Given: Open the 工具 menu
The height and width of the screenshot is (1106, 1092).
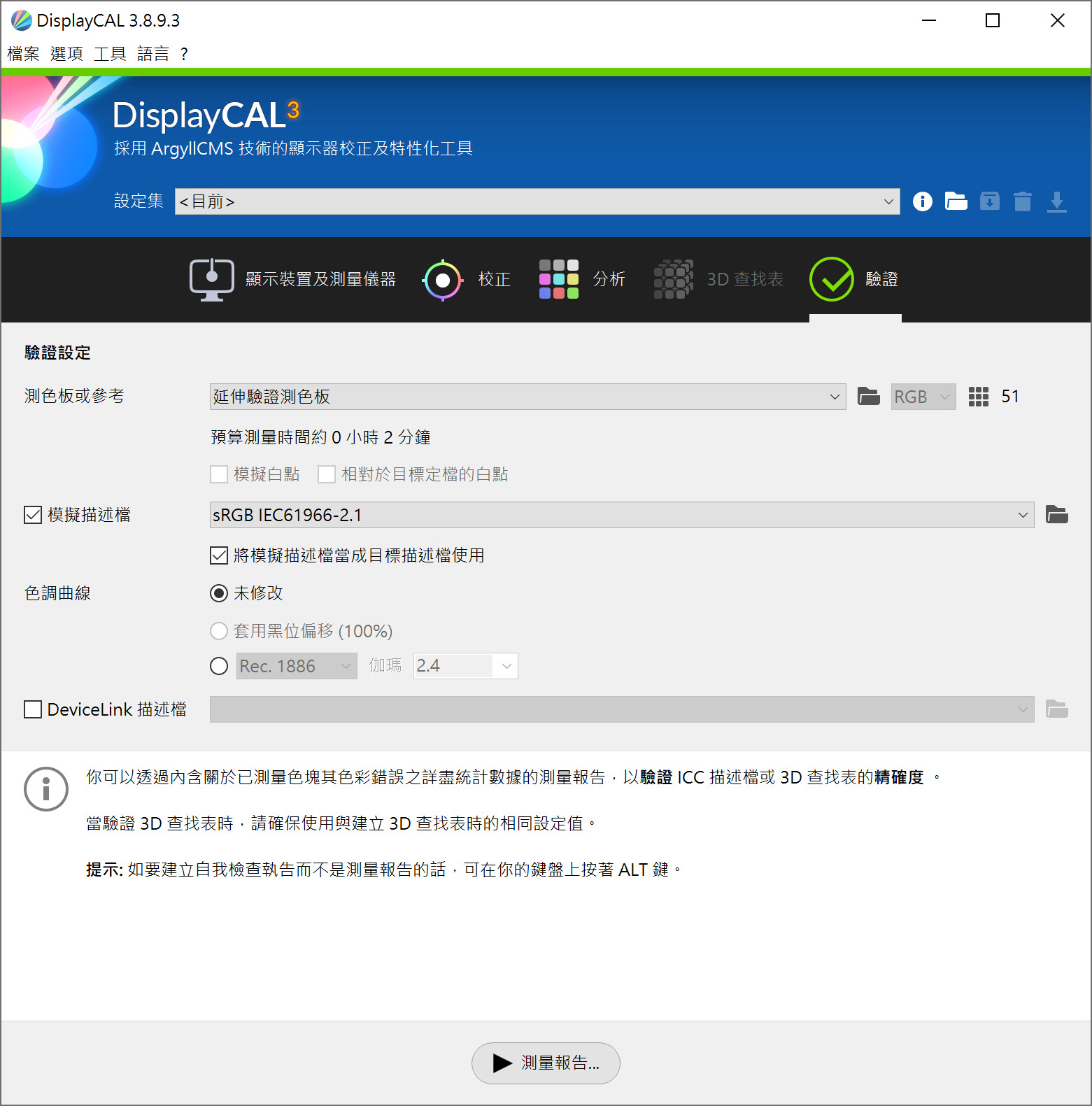Looking at the screenshot, I should tap(111, 54).
